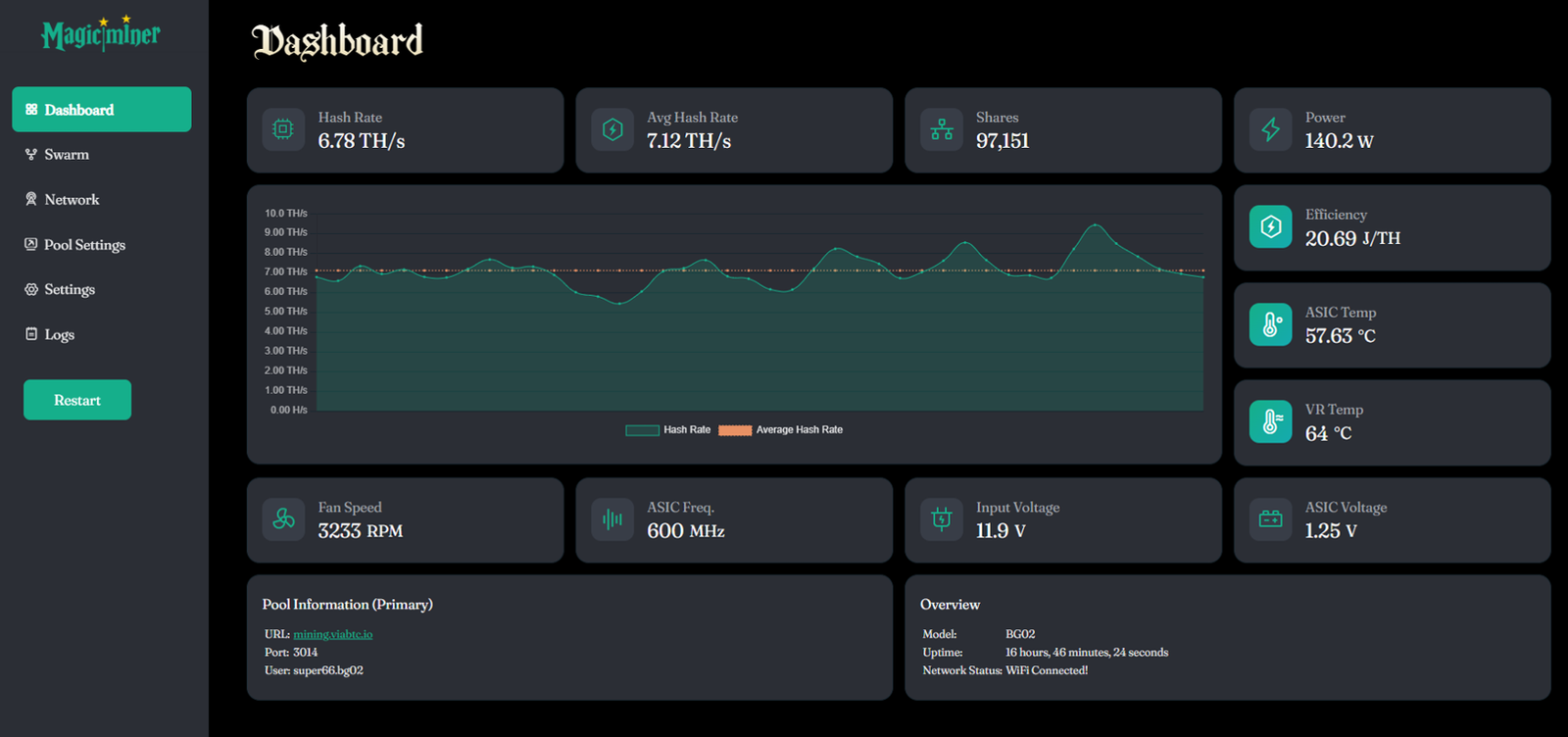This screenshot has height=737, width=1568.
Task: Click the Input Voltage plug icon
Action: [x=942, y=519]
